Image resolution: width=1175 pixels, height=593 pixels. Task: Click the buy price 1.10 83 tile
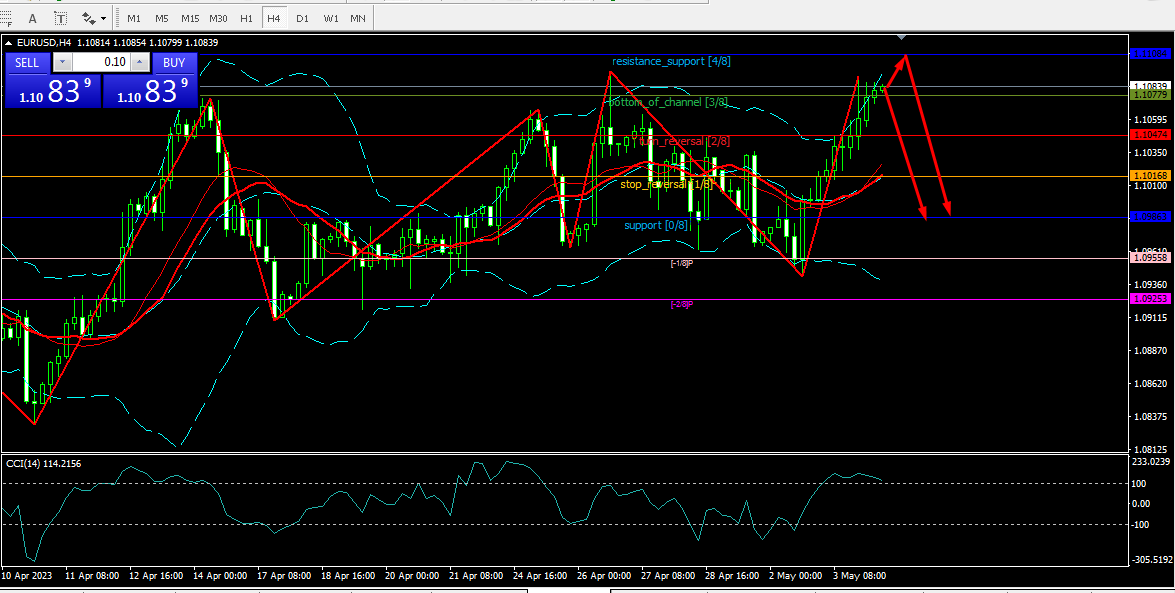coord(150,91)
